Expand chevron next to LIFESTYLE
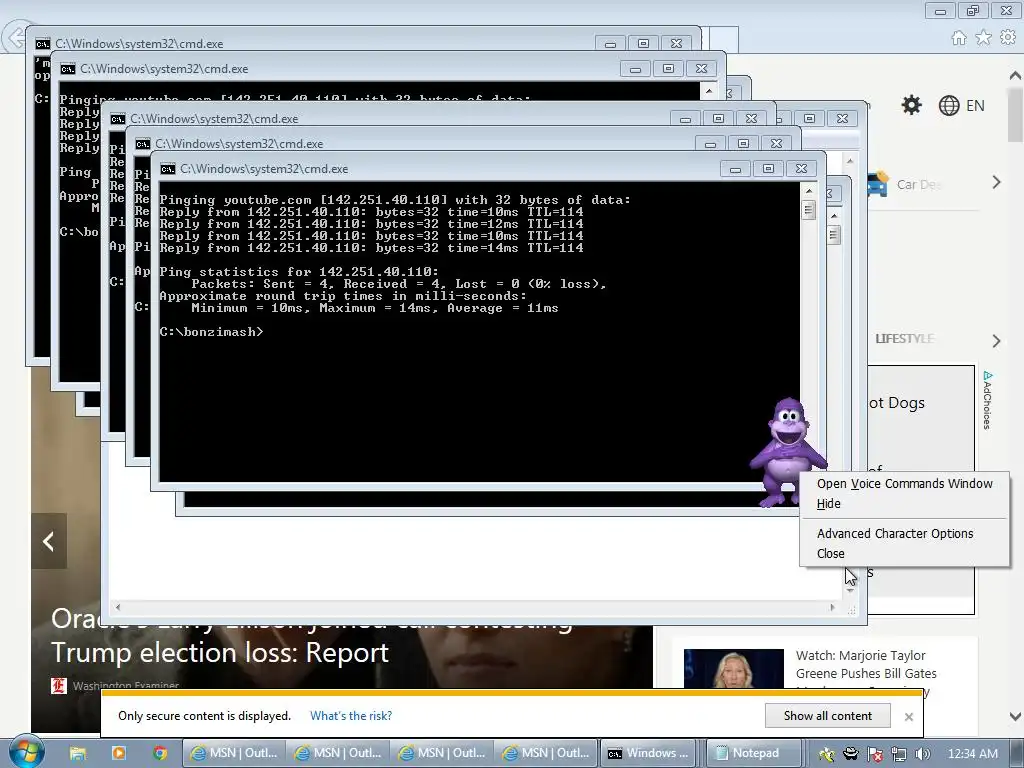Image resolution: width=1024 pixels, height=768 pixels. click(x=996, y=340)
